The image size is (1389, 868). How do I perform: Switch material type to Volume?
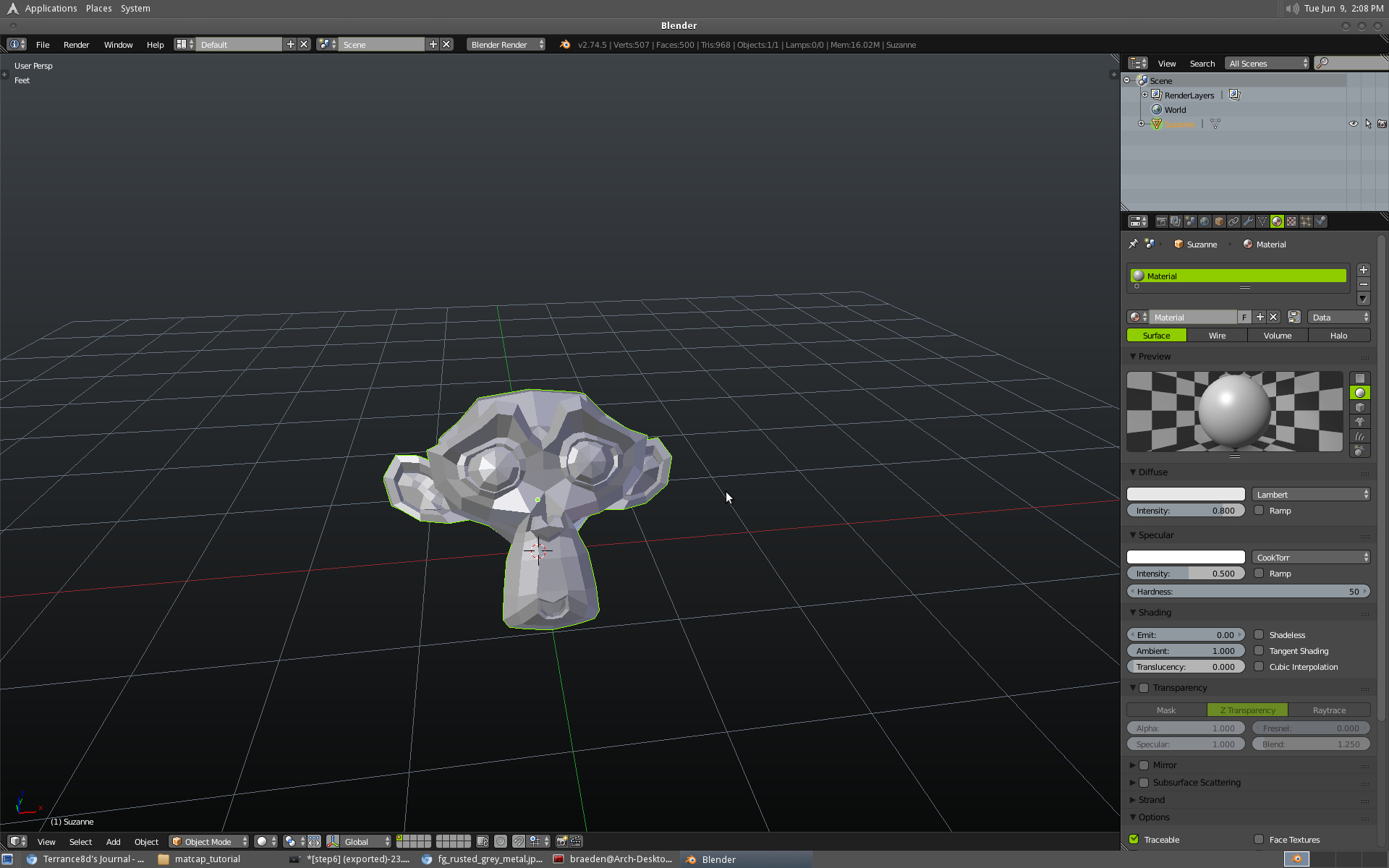tap(1278, 335)
